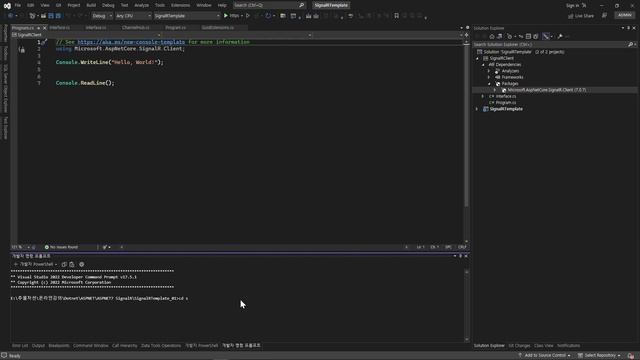
Task: Open the Tools menu
Action: (160, 5)
